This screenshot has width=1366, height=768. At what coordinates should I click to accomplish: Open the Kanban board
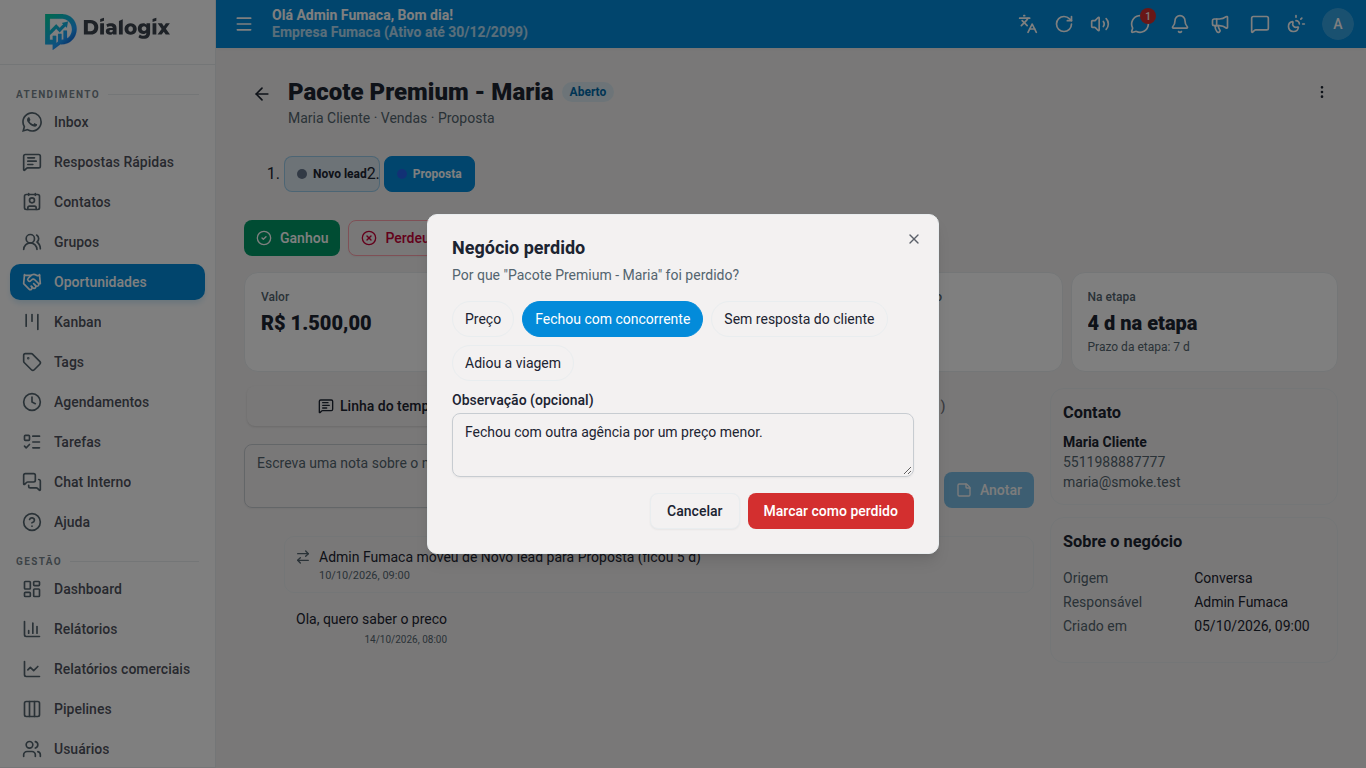(x=108, y=322)
